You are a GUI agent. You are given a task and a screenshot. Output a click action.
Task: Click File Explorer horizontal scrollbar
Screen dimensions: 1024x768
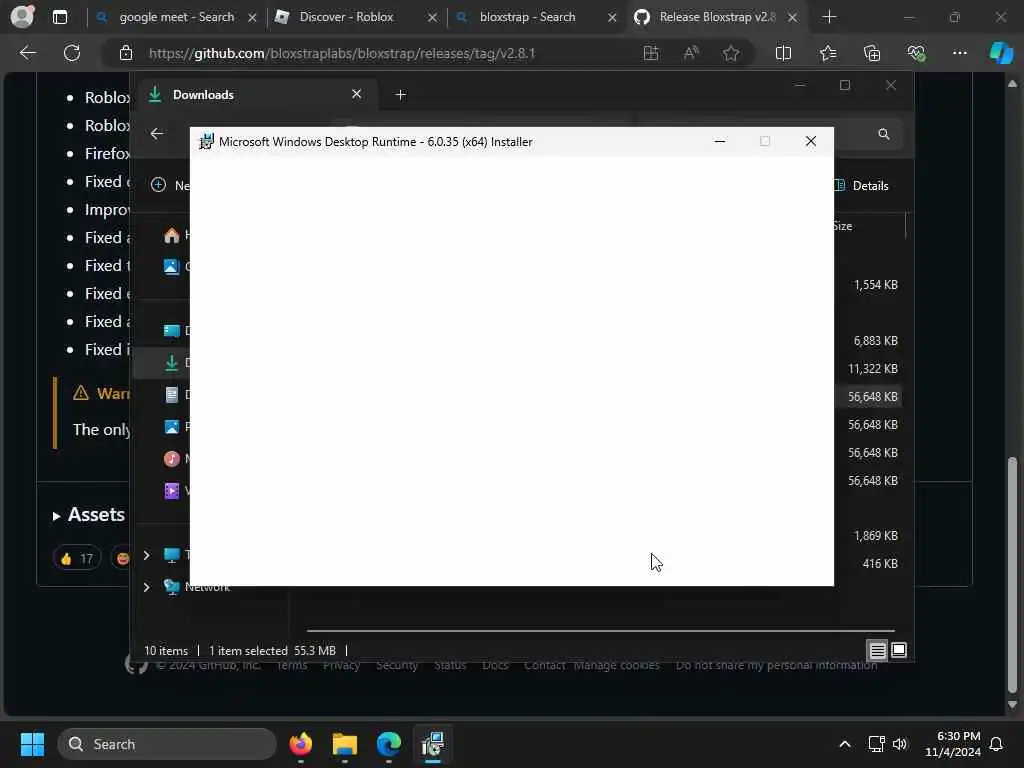click(x=600, y=631)
